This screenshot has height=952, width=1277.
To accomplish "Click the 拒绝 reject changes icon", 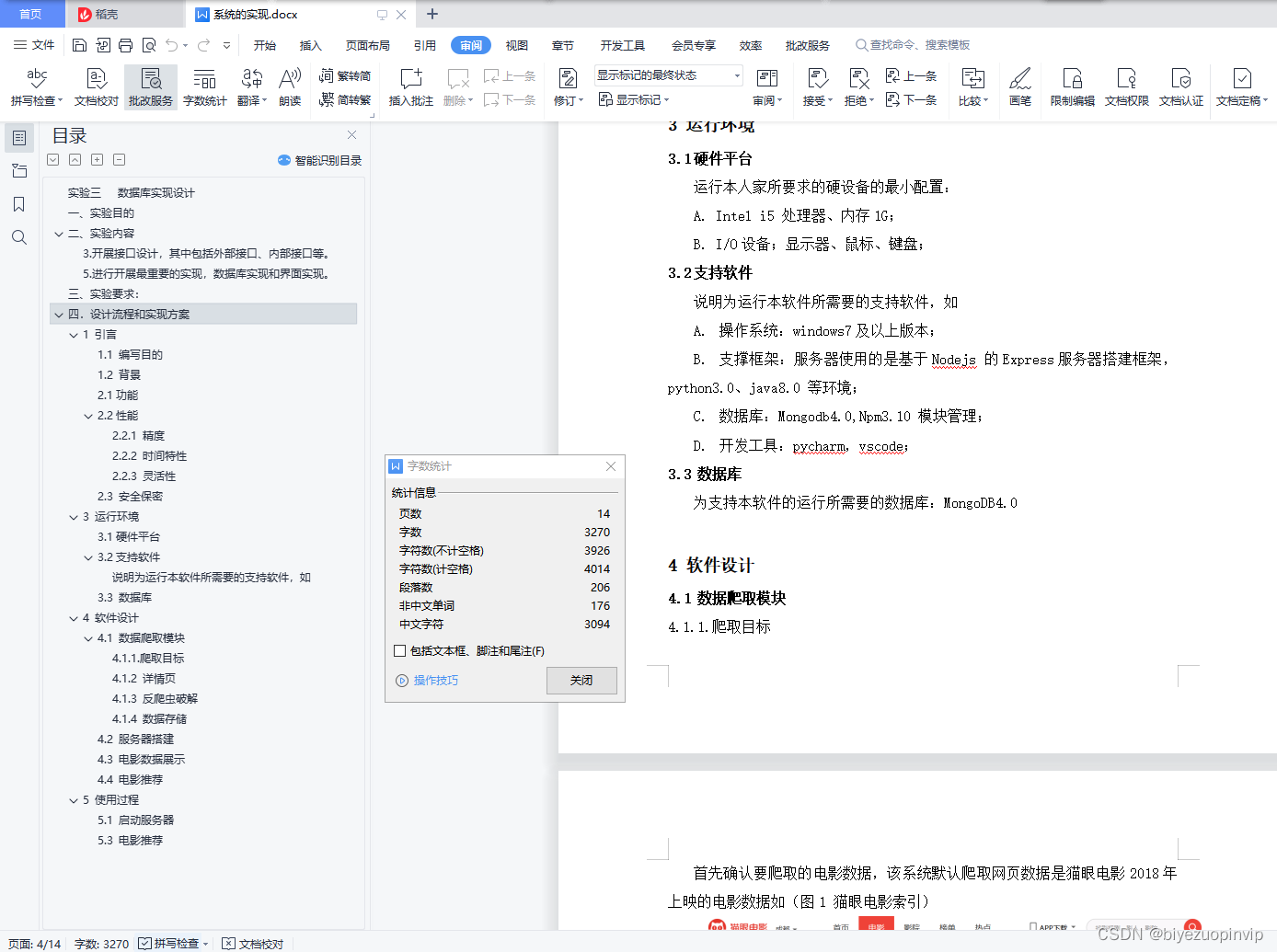I will (859, 87).
